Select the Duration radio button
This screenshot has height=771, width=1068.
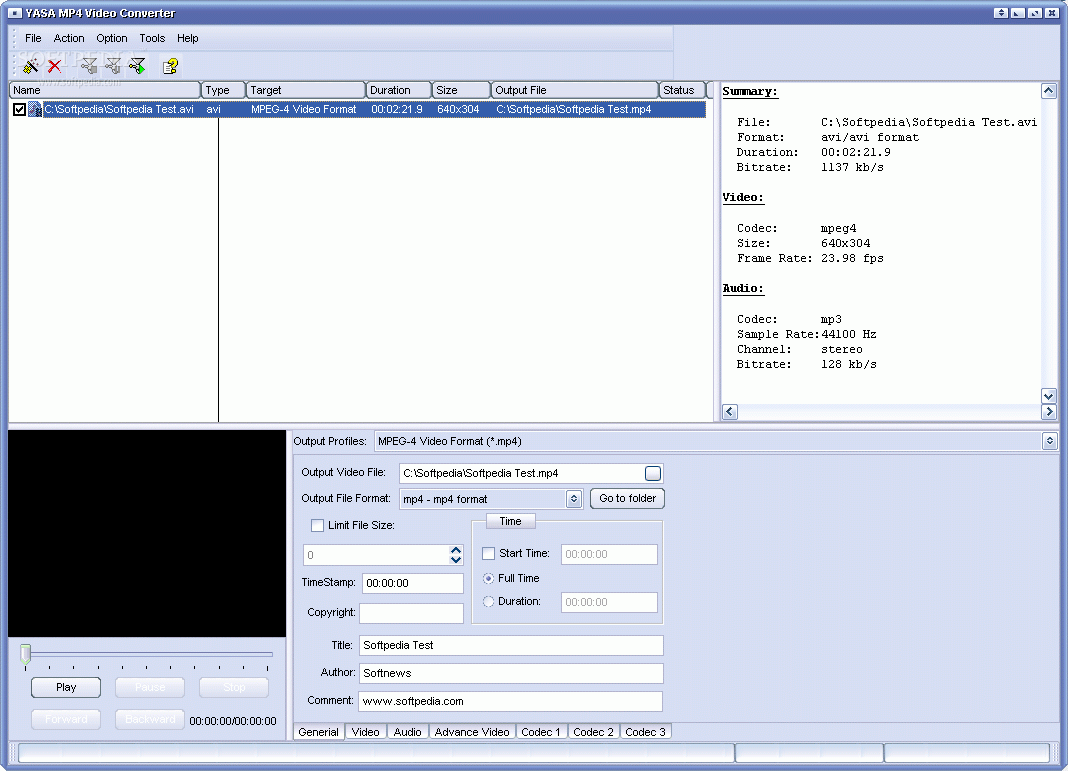[x=488, y=601]
